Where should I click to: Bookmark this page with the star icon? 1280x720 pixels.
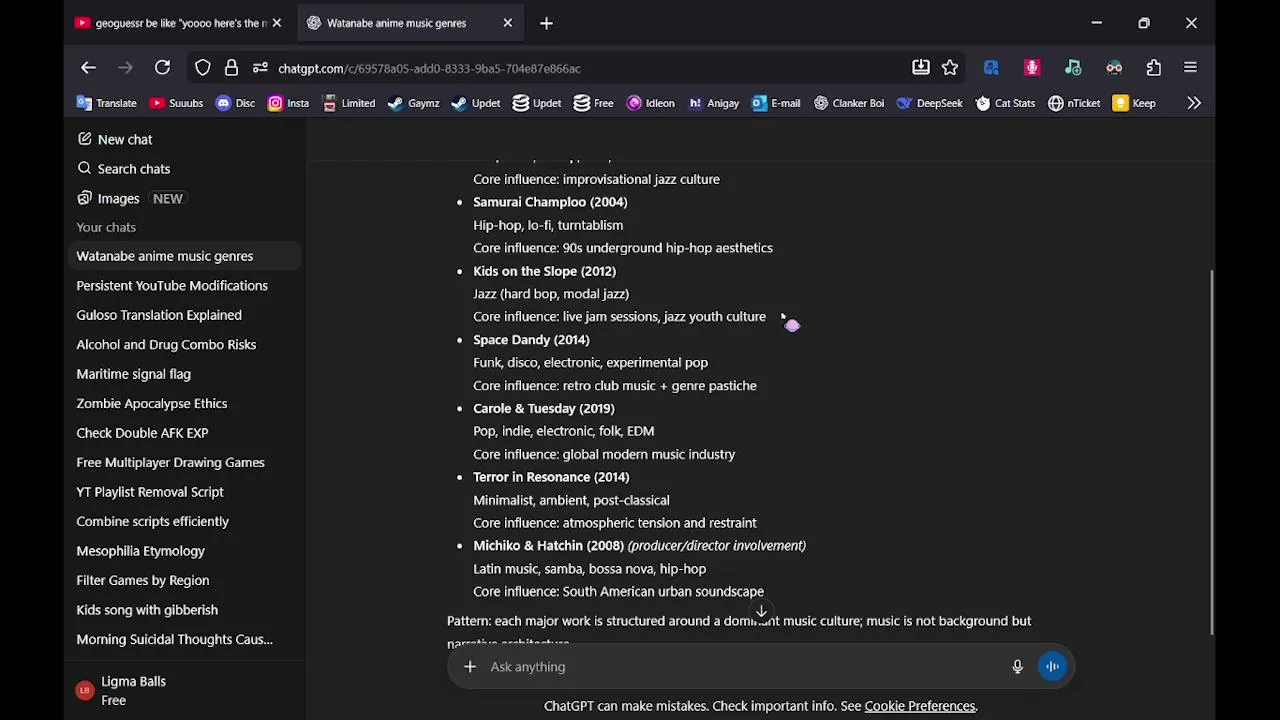[x=950, y=68]
